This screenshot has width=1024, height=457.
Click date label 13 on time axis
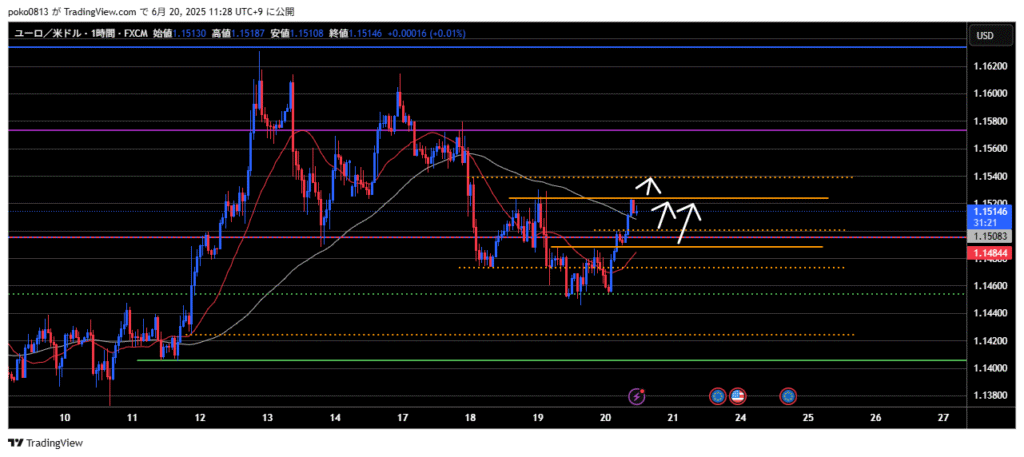click(267, 416)
